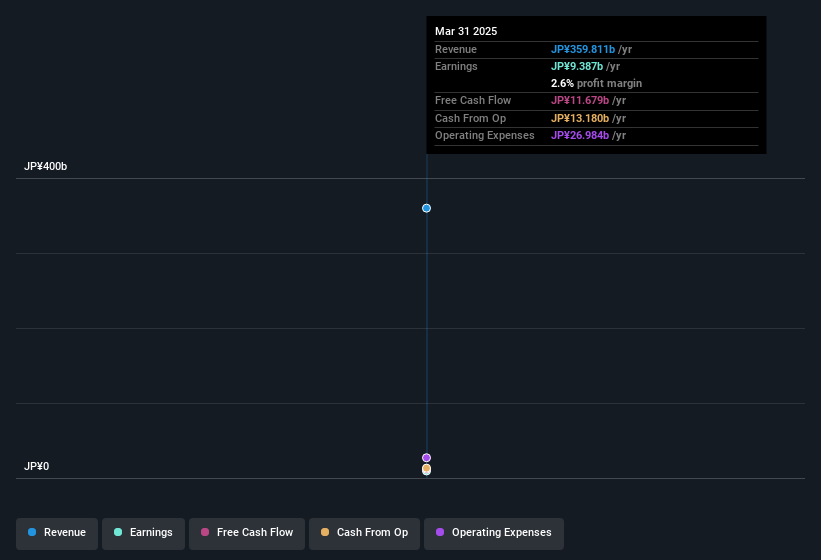The width and height of the screenshot is (821, 560).
Task: Toggle the Revenue legend button
Action: click(x=57, y=533)
